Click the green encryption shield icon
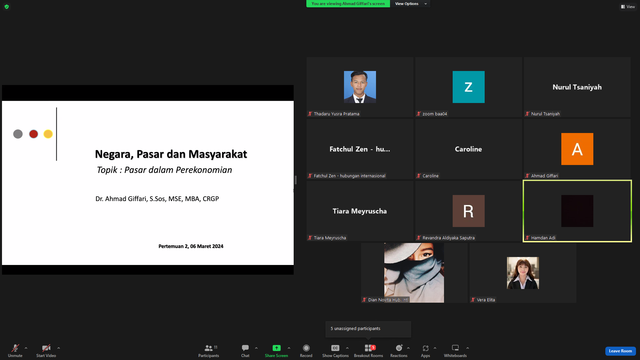 [x=7, y=7]
